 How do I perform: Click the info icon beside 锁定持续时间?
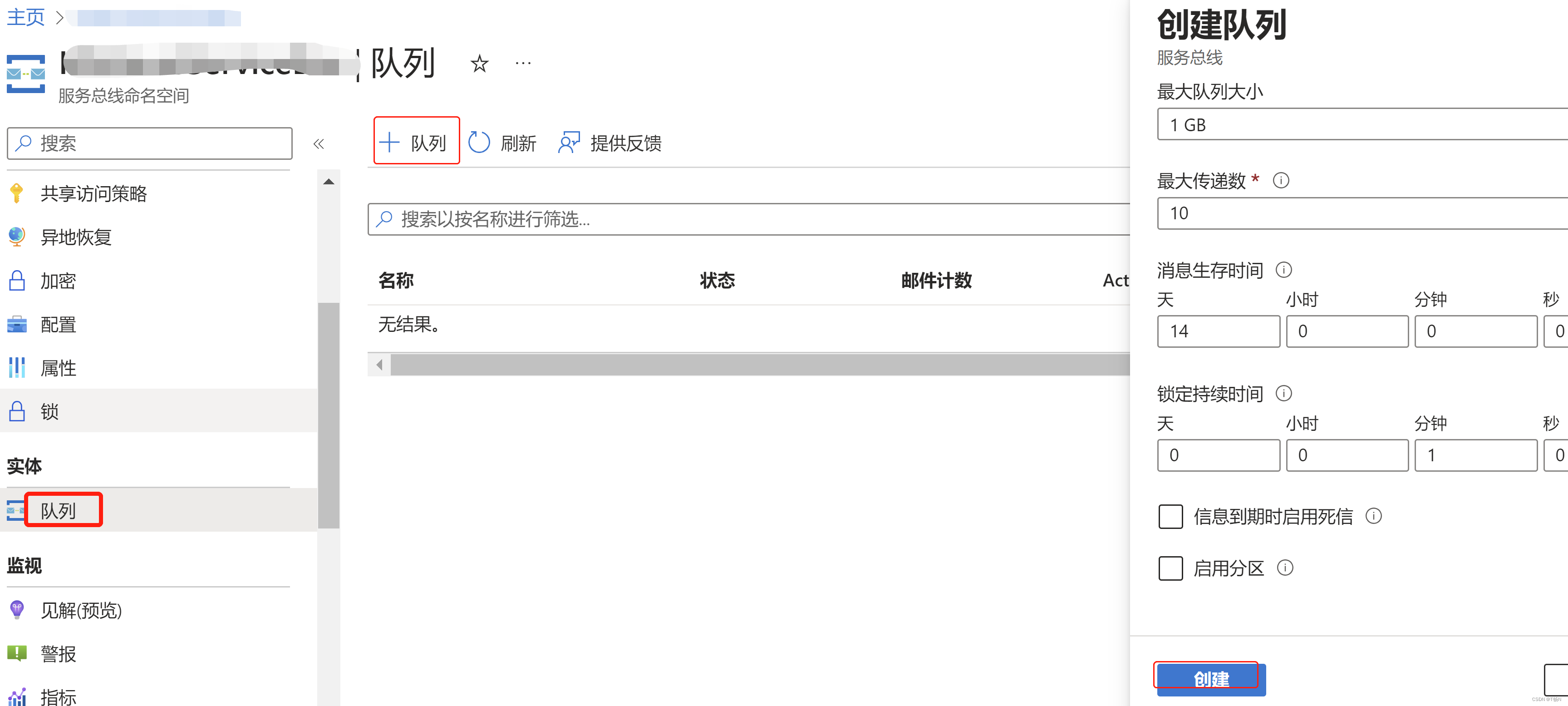coord(1284,393)
